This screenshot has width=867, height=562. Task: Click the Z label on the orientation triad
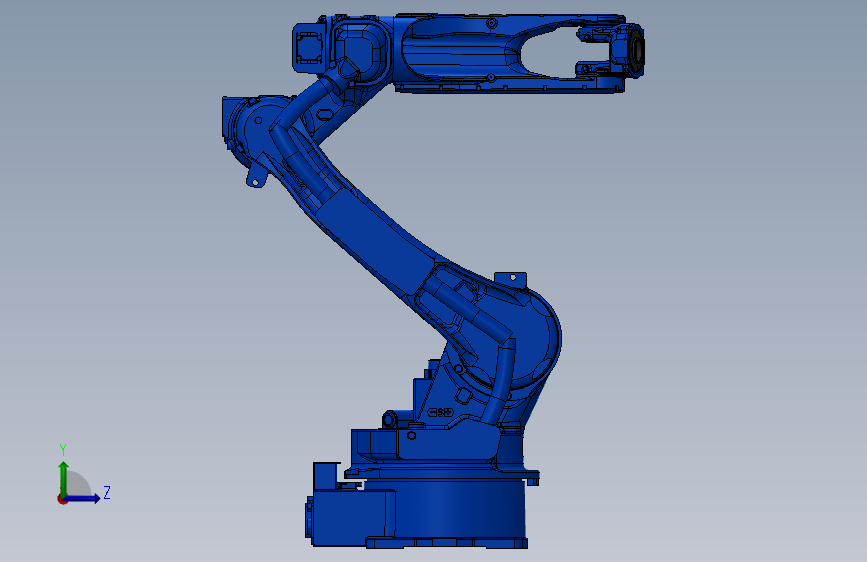point(107,492)
